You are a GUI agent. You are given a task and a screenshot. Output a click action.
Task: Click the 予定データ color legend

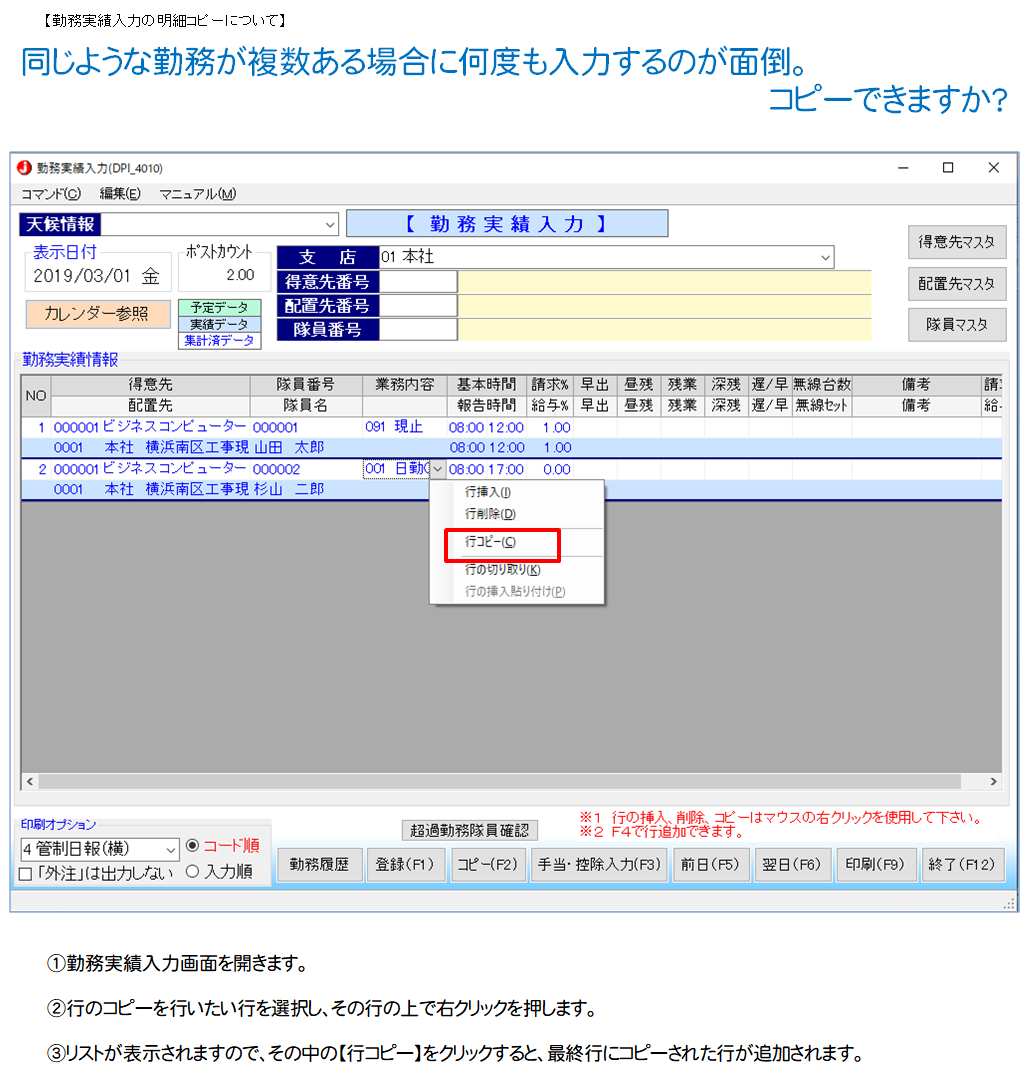(219, 308)
